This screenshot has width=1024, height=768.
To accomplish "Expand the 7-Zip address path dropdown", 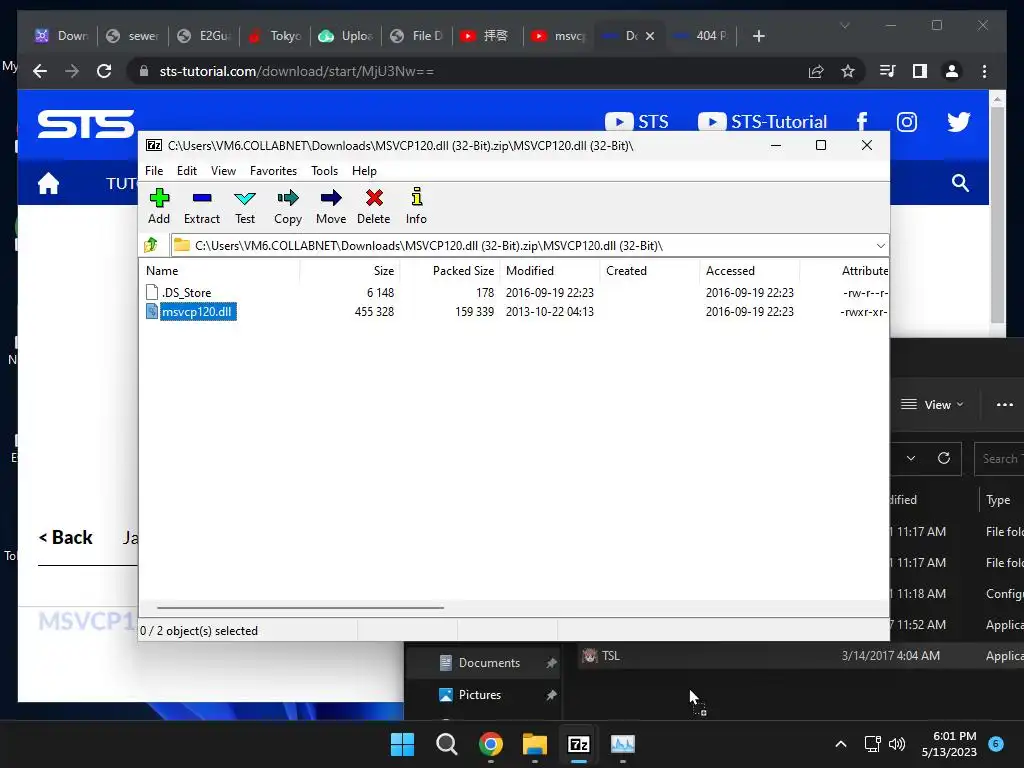I will [x=880, y=246].
